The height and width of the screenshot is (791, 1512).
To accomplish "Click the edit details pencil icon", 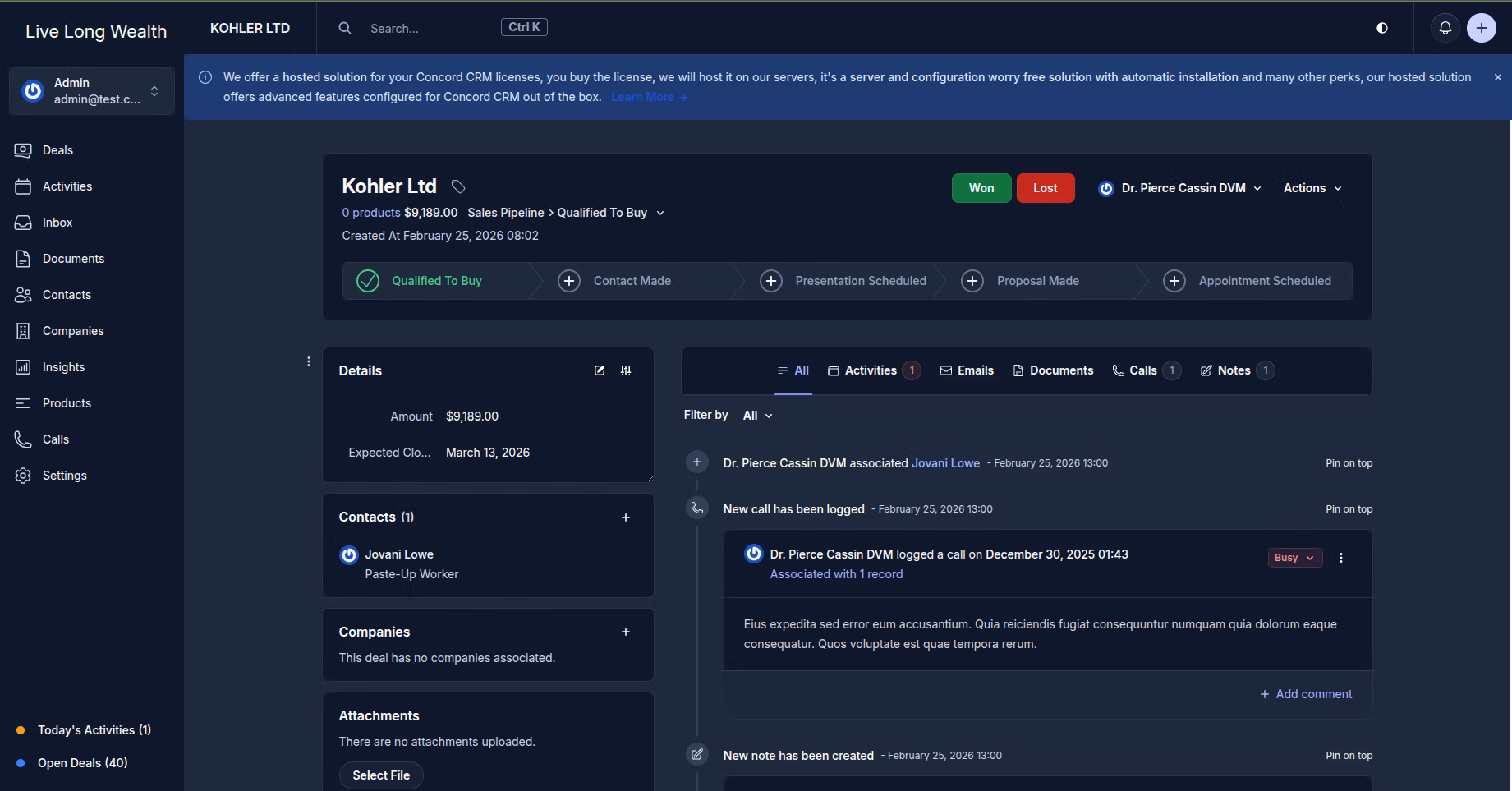I will [x=600, y=370].
